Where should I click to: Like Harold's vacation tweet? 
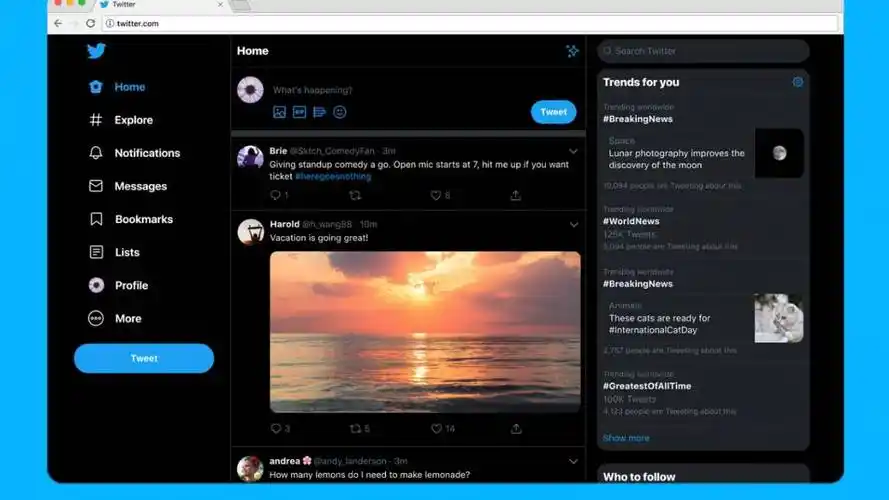pyautogui.click(x=436, y=428)
